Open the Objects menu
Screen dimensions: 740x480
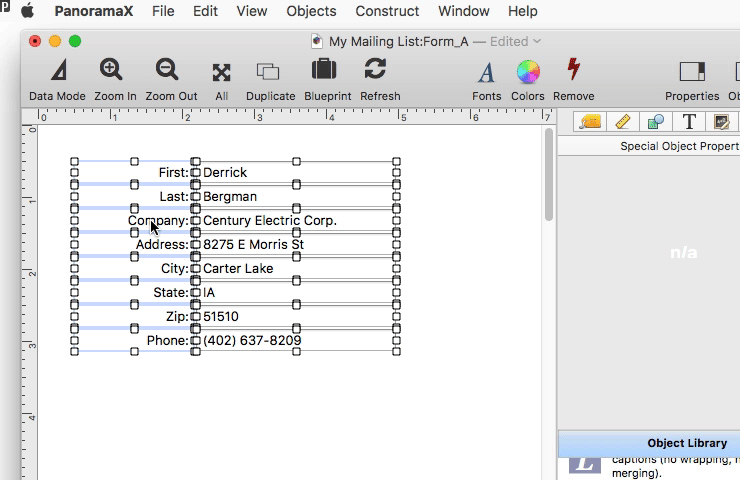click(311, 11)
